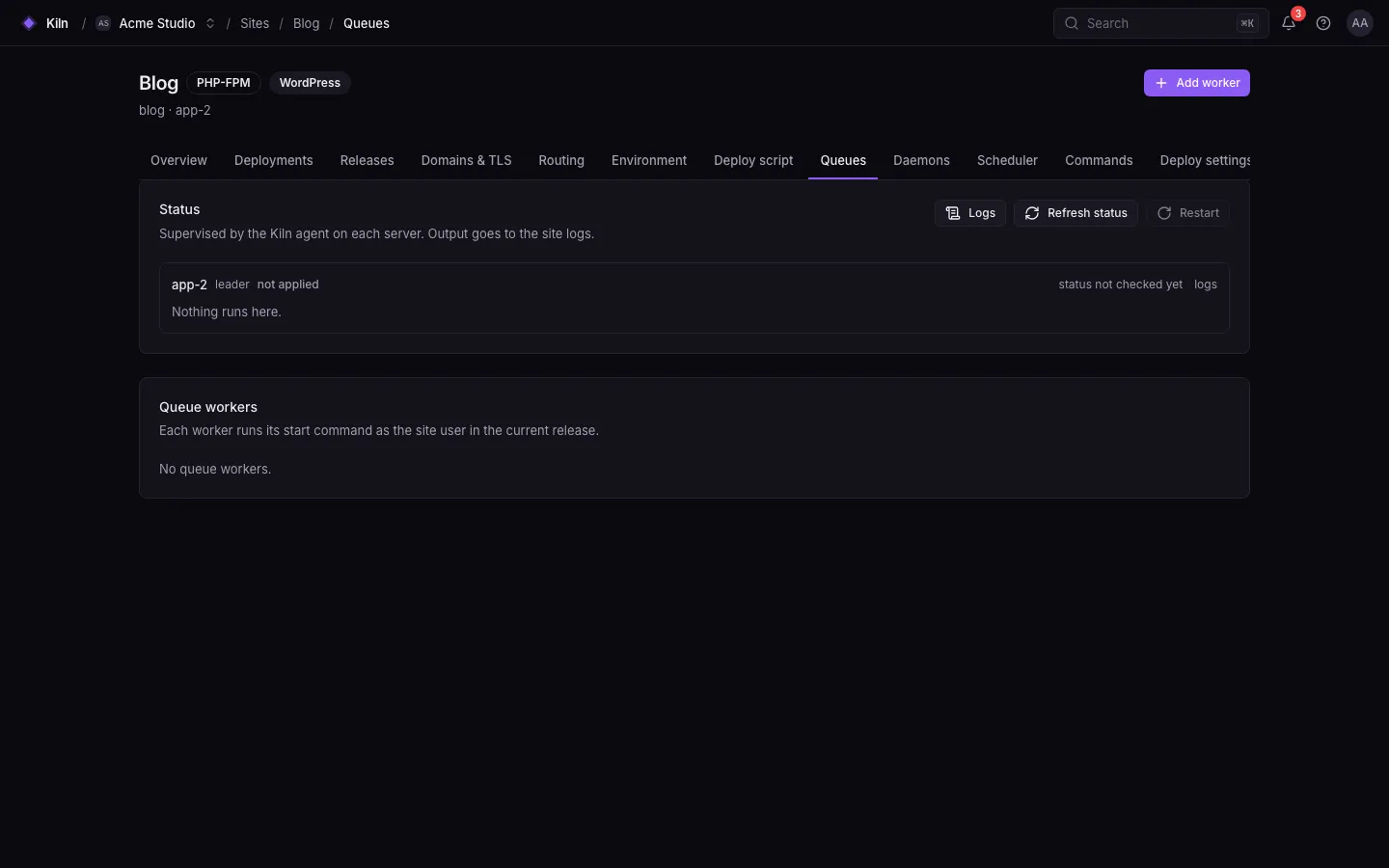Click the 'status not checked yet' text
This screenshot has width=1389, height=868.
click(x=1121, y=285)
